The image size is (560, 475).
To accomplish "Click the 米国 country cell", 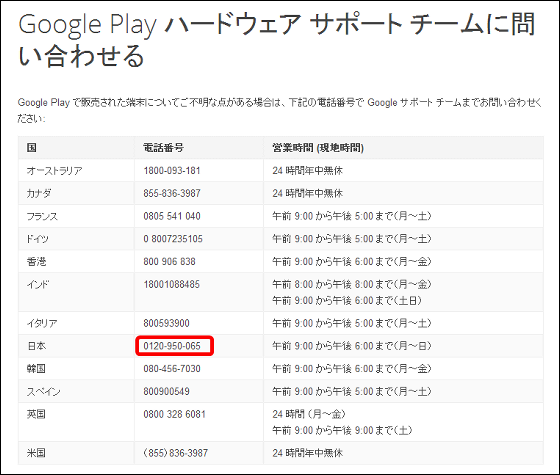I will tap(36, 453).
